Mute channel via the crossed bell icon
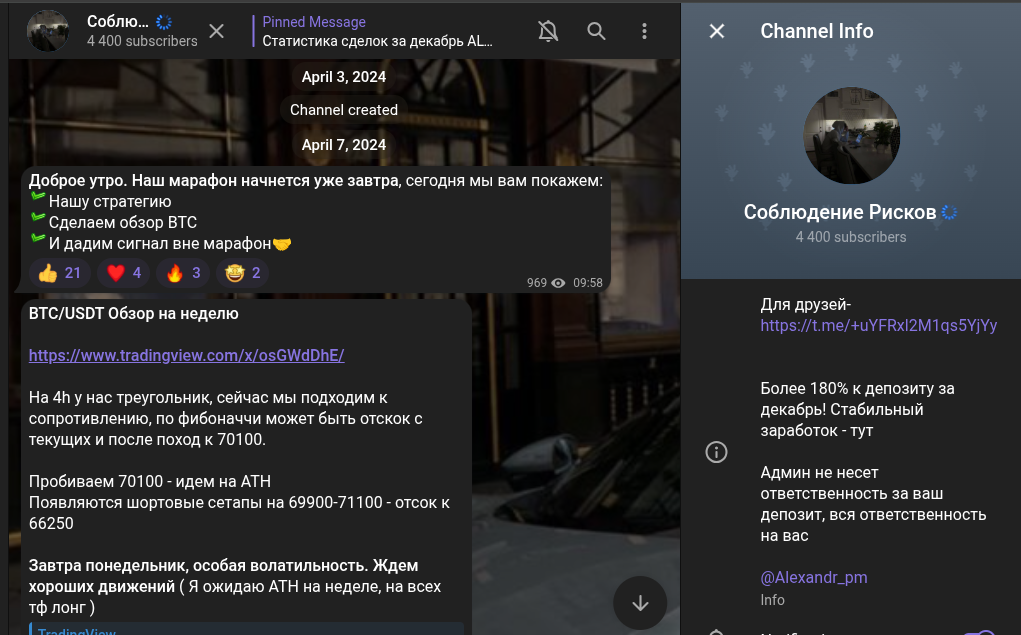This screenshot has width=1021, height=635. tap(548, 31)
